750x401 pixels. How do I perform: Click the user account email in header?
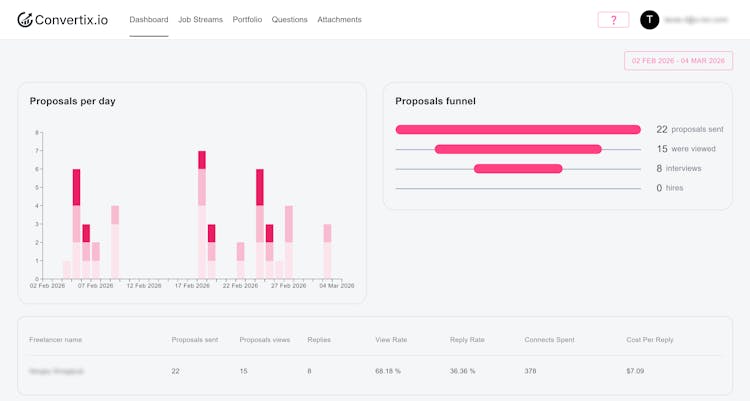(x=696, y=20)
